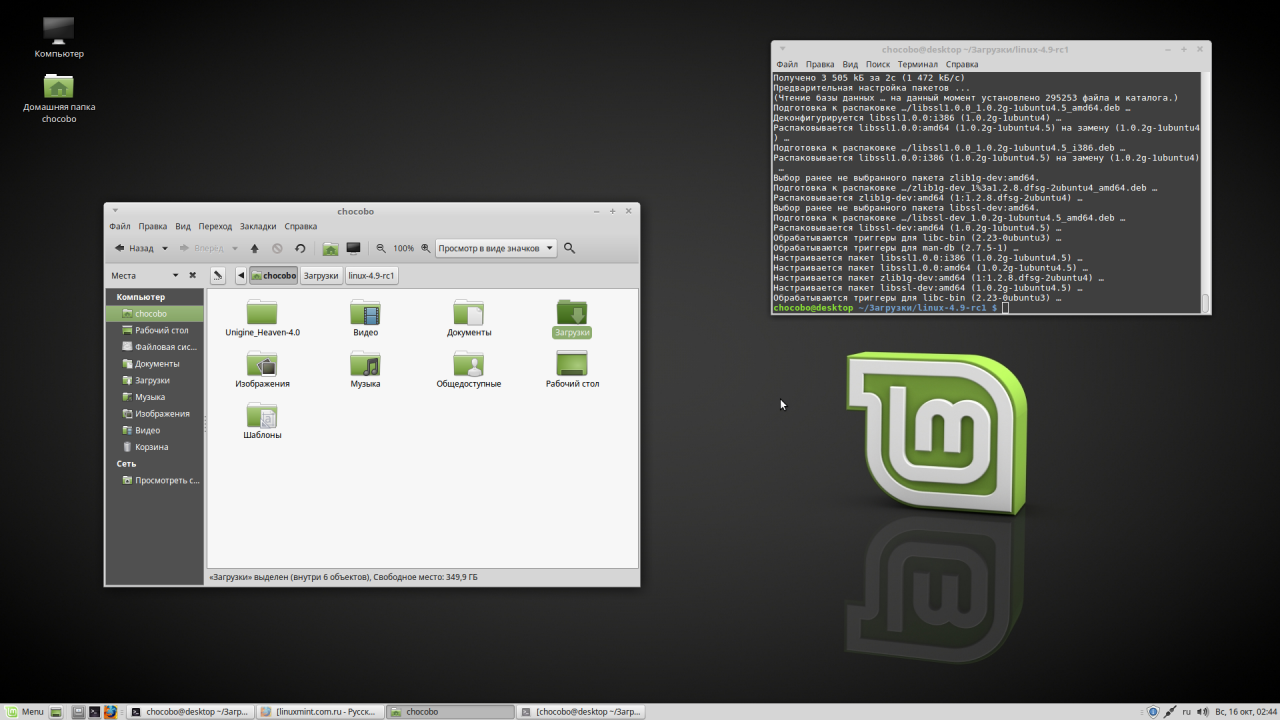Screen dimensions: 1280x720
Task: Open the volume control tray icon
Action: click(1202, 712)
